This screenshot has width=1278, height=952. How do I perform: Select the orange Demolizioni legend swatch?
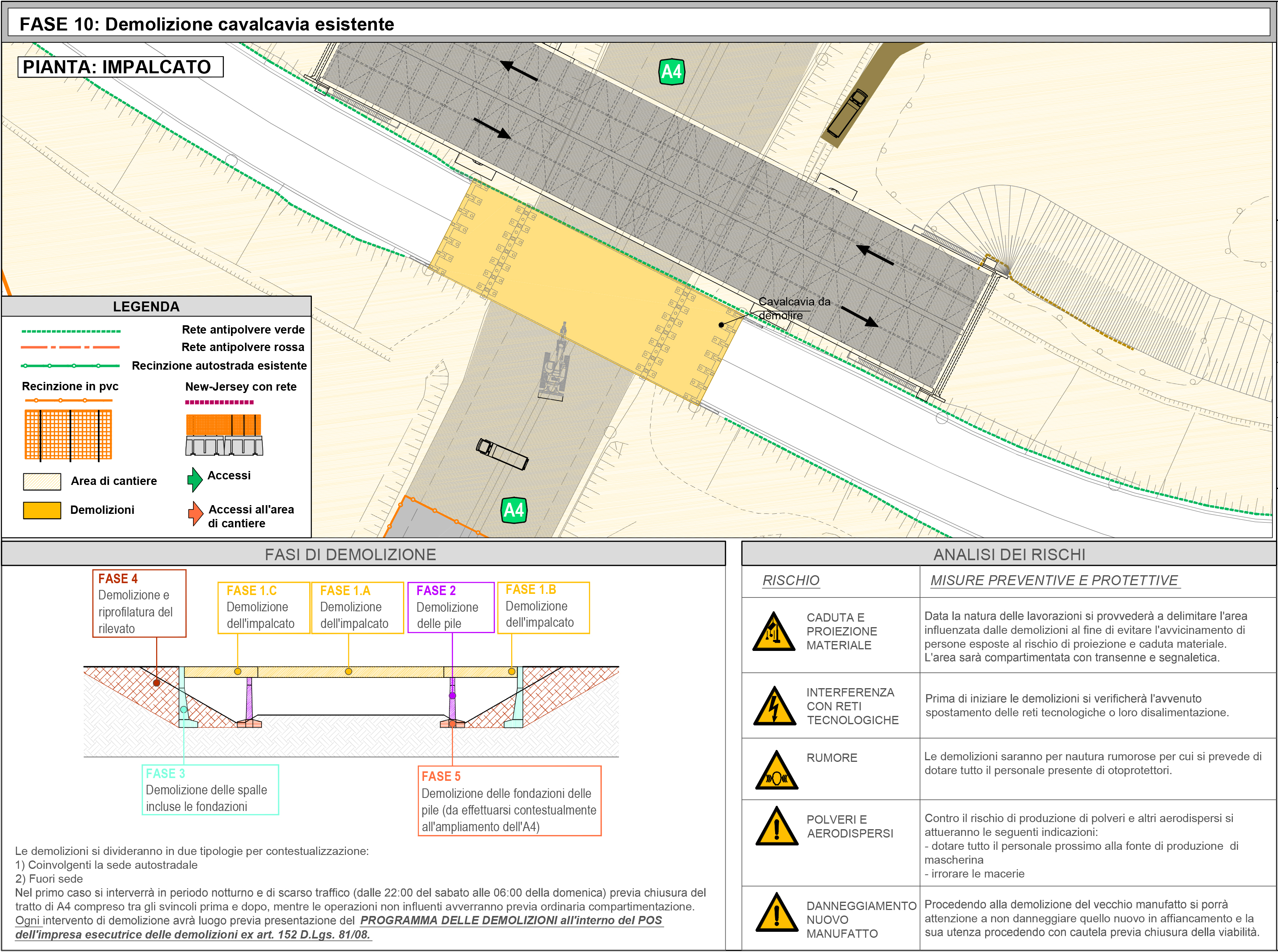[x=42, y=510]
